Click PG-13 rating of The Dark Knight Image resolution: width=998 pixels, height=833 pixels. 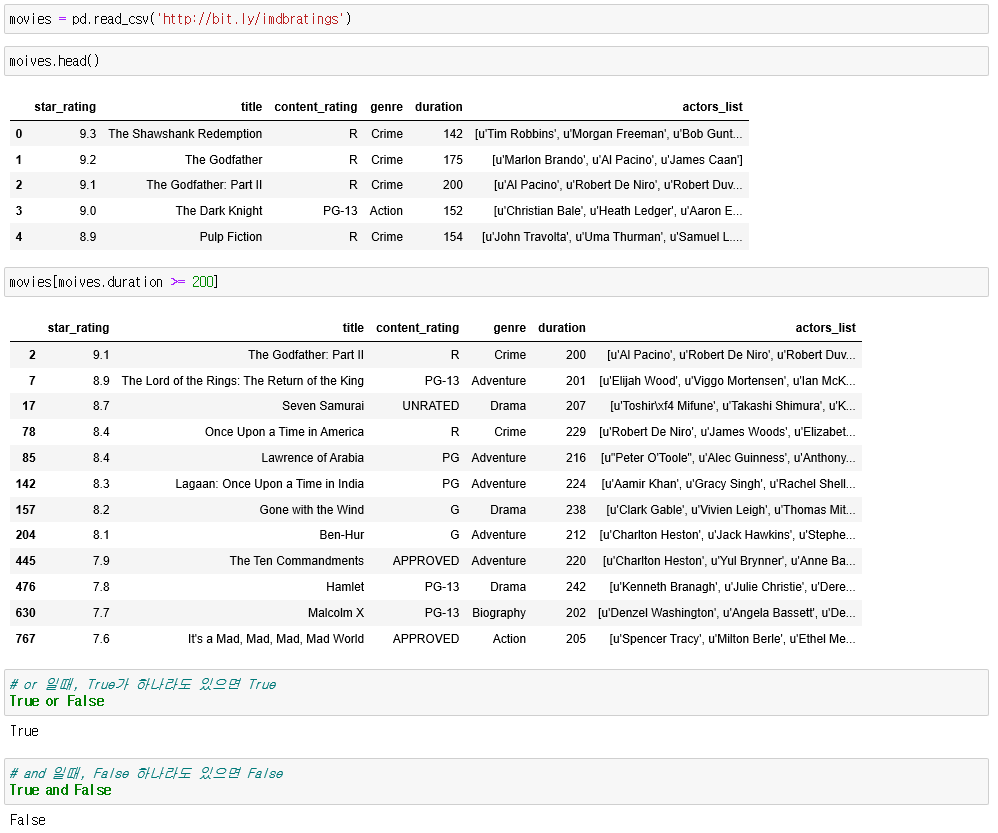(340, 211)
